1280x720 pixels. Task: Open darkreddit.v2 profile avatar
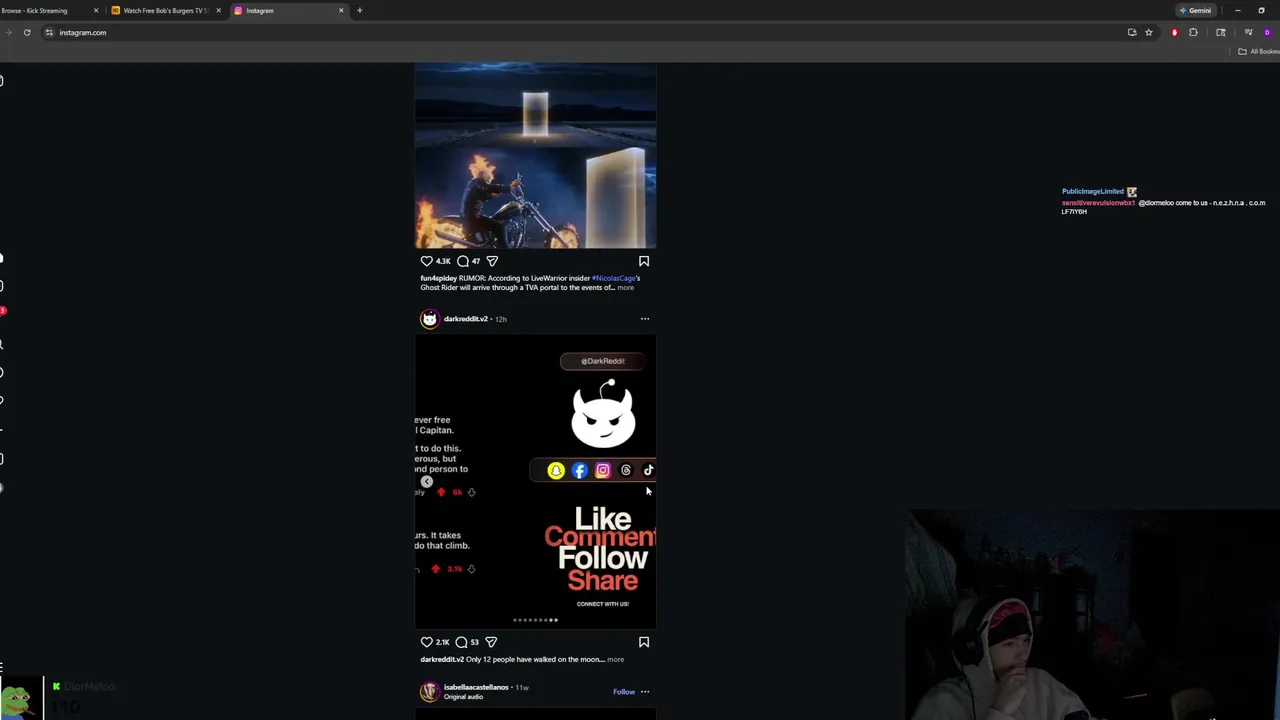(x=429, y=319)
